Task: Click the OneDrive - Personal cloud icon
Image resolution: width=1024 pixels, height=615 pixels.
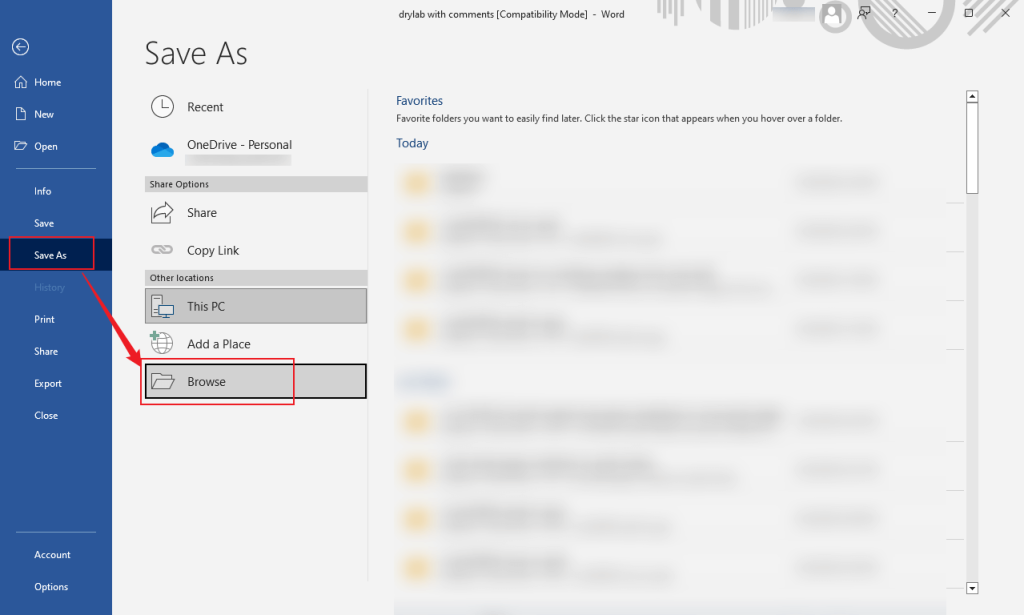Action: 162,148
